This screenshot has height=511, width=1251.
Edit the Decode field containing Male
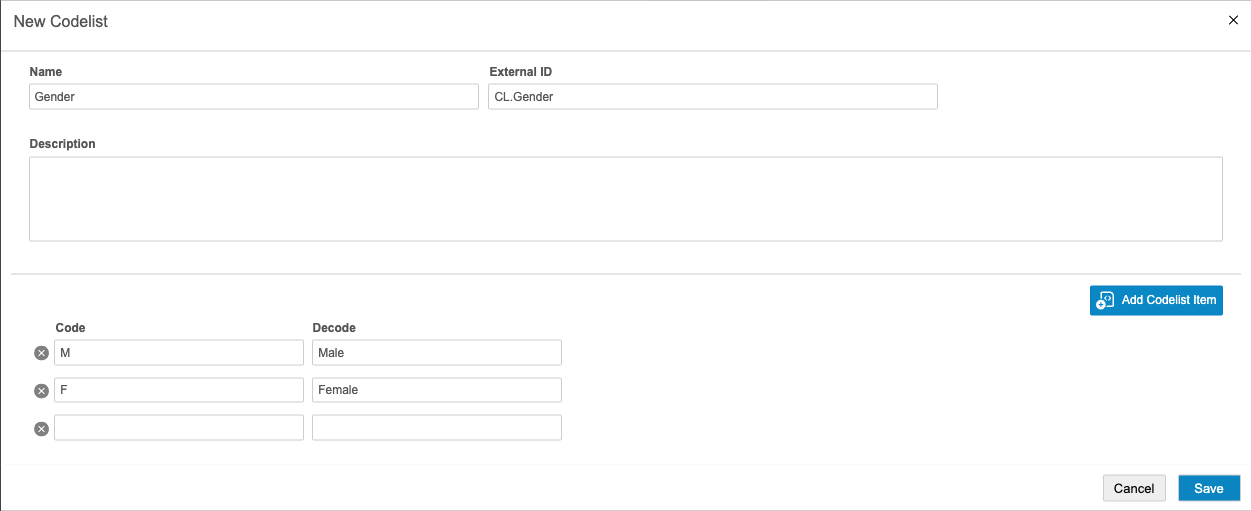[x=436, y=353]
